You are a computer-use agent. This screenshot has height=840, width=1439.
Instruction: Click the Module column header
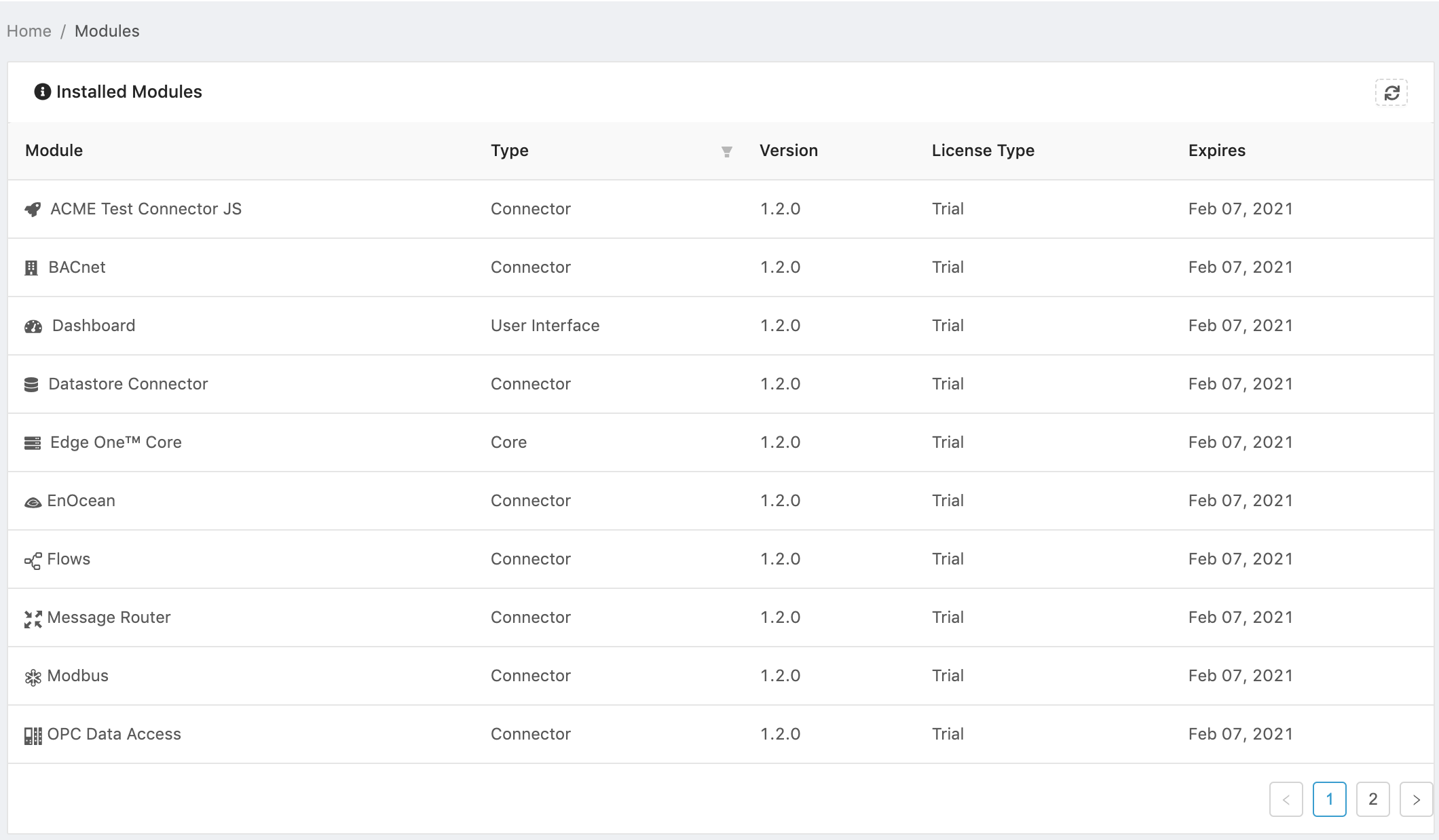pos(54,151)
